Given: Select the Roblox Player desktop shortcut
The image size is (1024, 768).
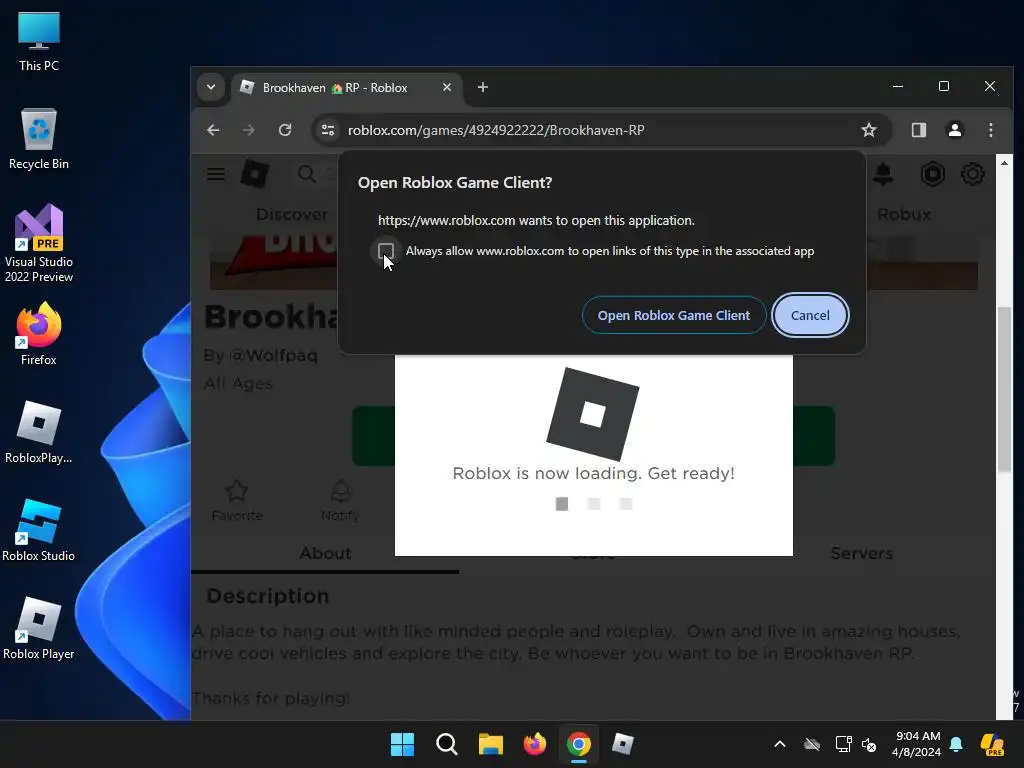Looking at the screenshot, I should click(x=39, y=628).
